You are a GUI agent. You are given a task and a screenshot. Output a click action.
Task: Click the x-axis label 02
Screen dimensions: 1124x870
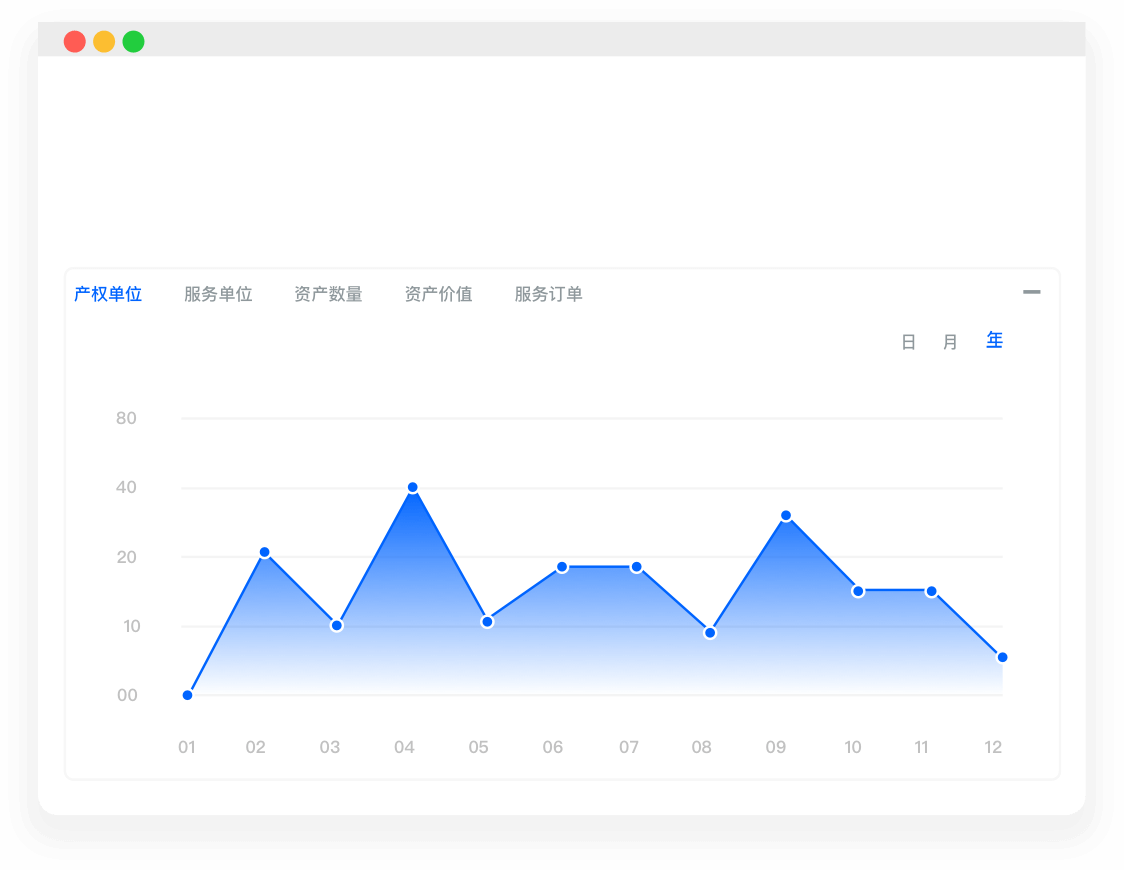coord(256,747)
